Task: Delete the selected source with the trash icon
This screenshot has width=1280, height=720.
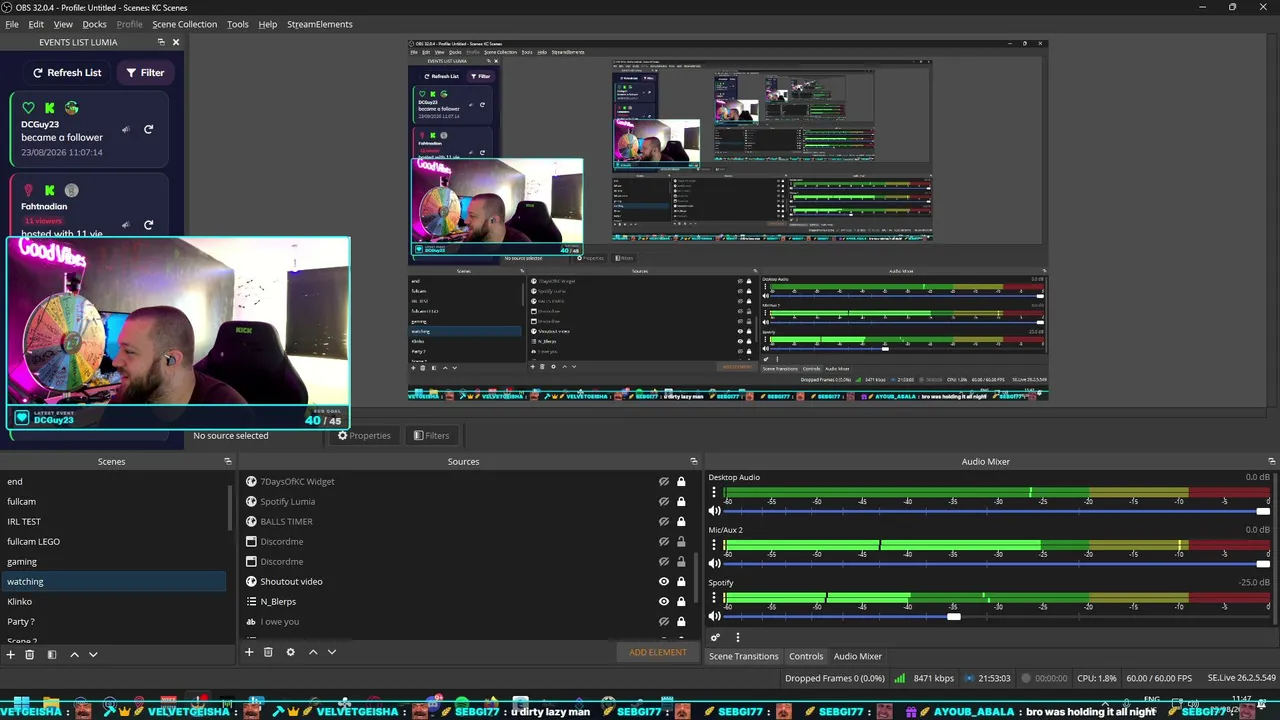Action: pos(268,652)
